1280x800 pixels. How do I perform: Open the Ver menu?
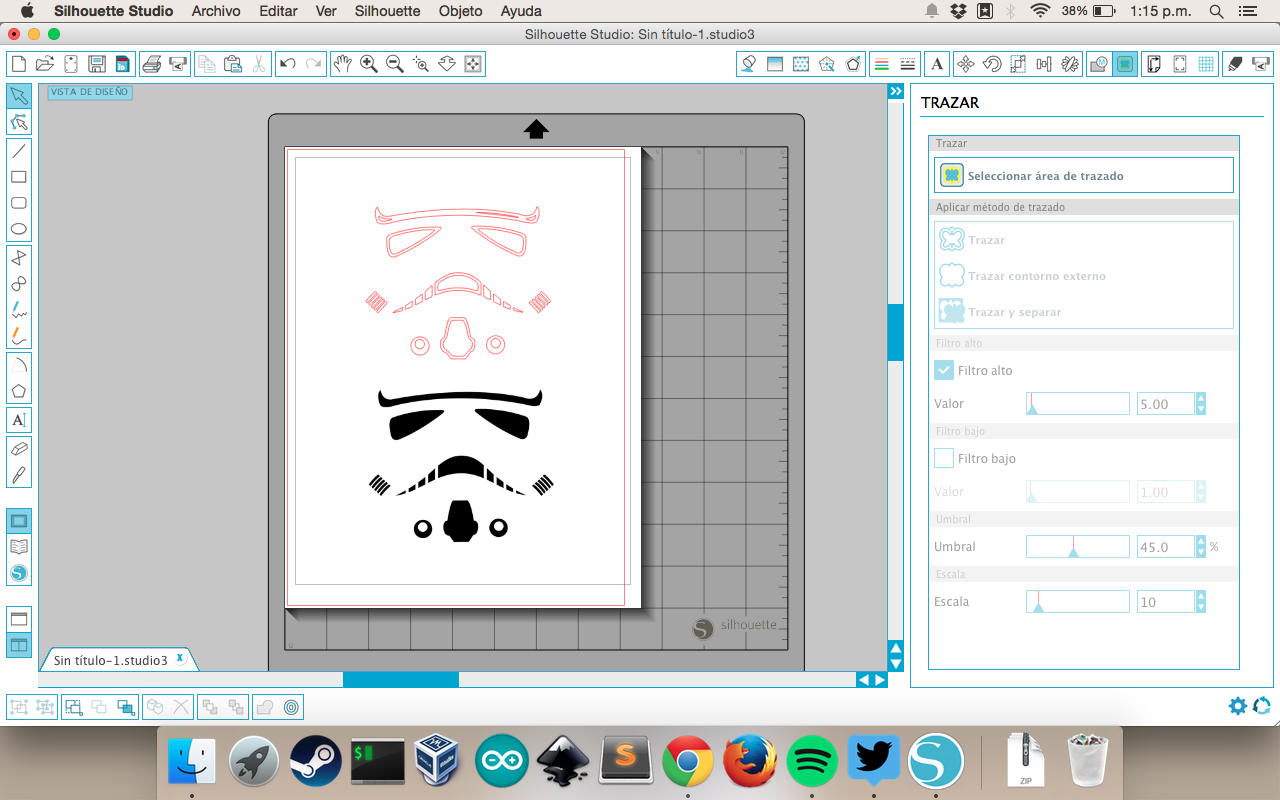[x=326, y=11]
